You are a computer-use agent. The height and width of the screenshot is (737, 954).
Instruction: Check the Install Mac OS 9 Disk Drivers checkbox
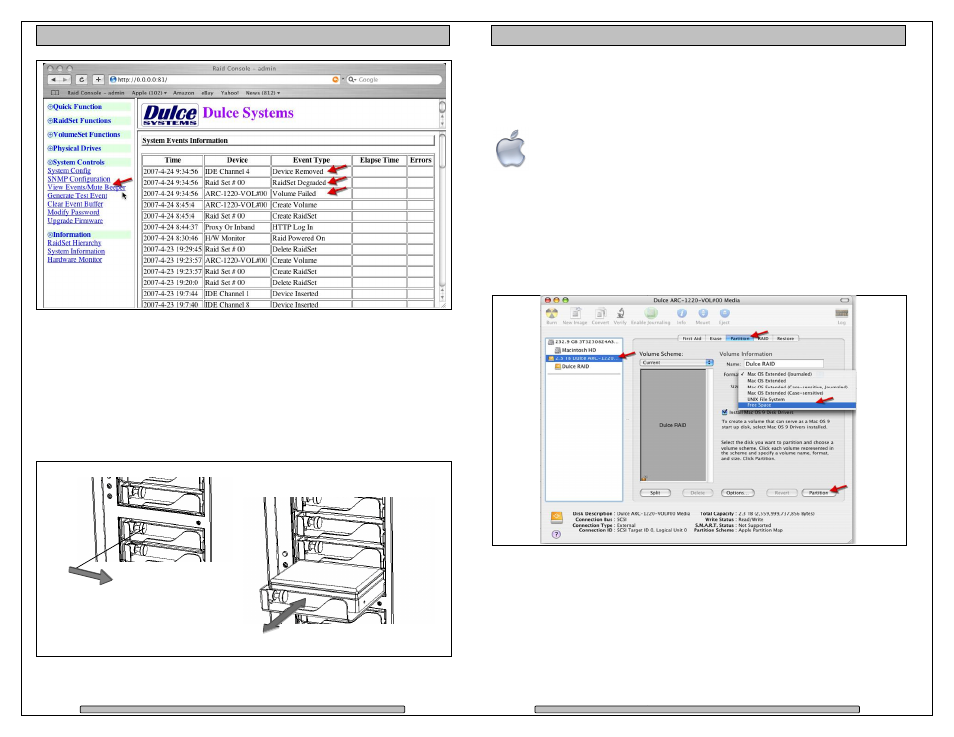point(724,412)
